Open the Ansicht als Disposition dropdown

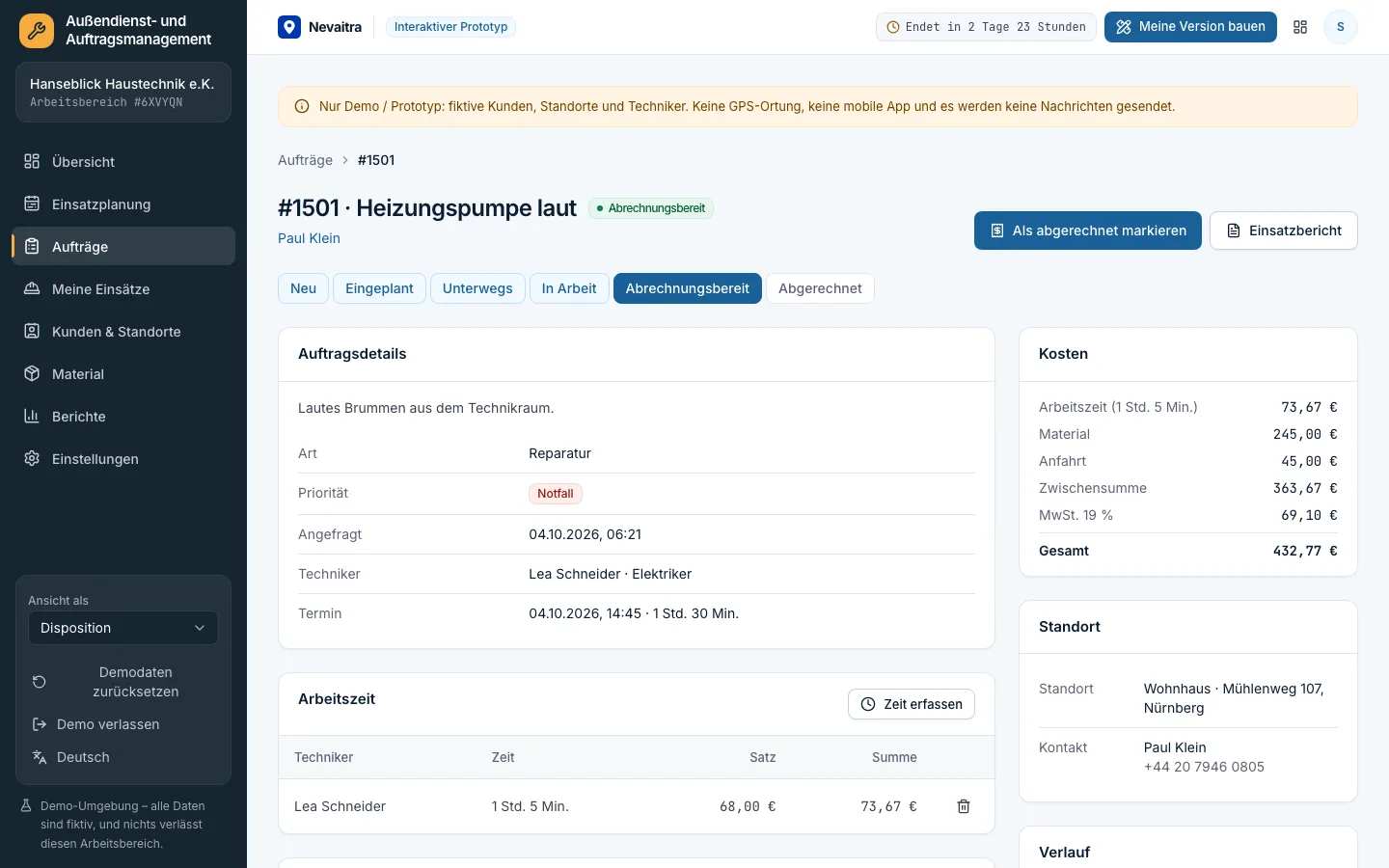tap(123, 628)
